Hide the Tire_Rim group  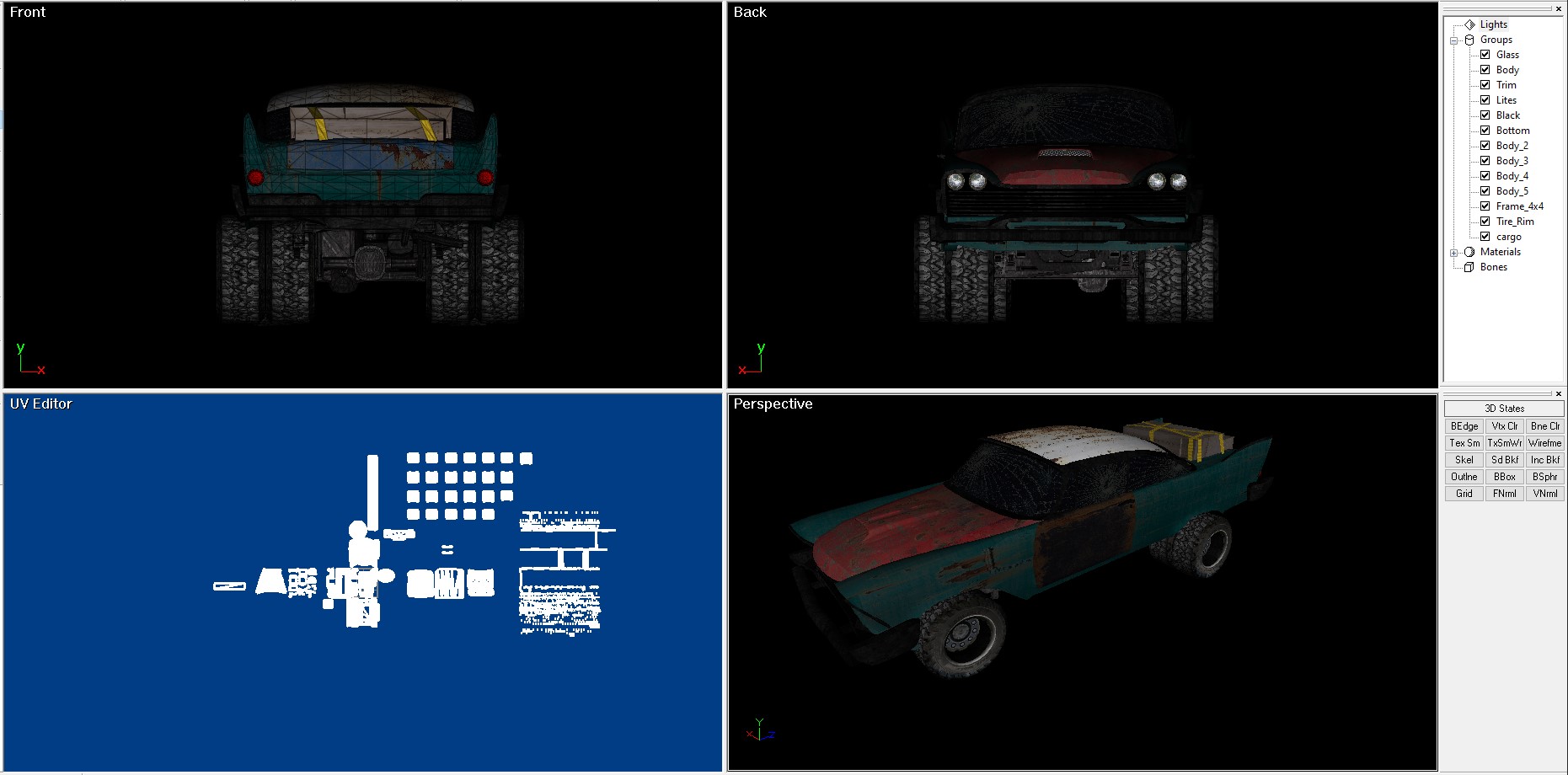1485,222
